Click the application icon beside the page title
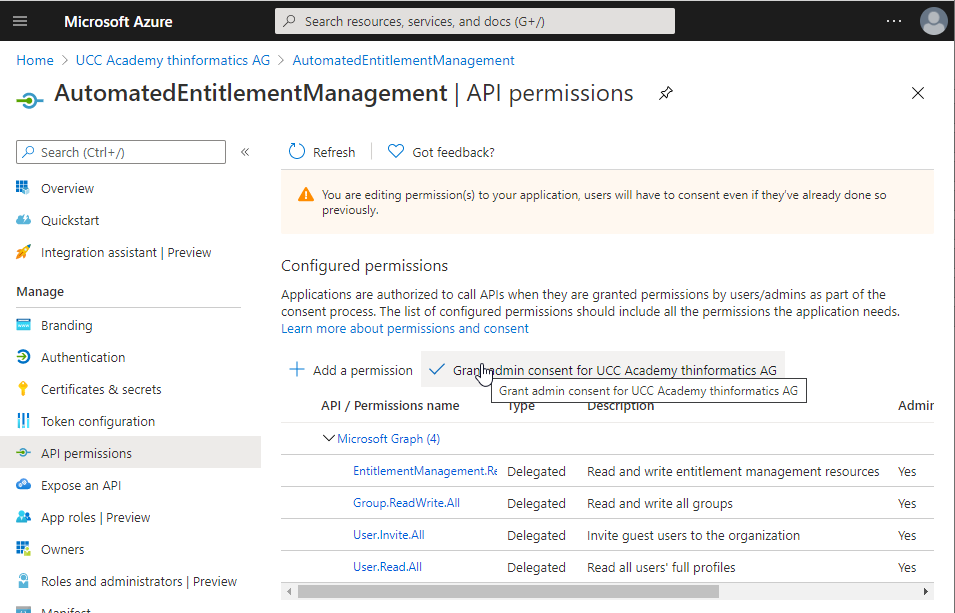 30,100
